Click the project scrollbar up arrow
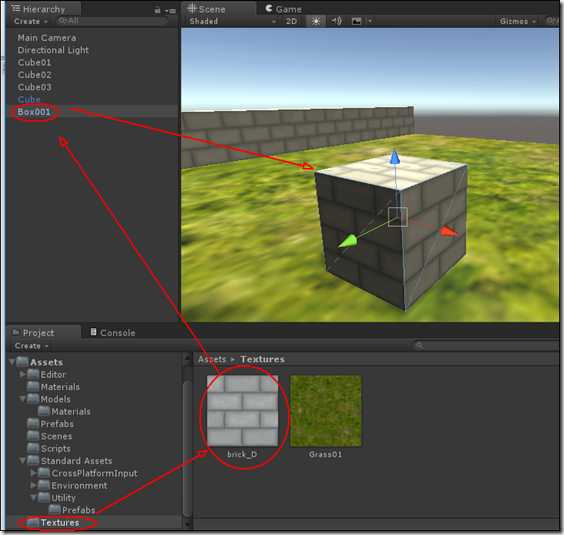Image resolution: width=564 pixels, height=535 pixels. pyautogui.click(x=187, y=358)
